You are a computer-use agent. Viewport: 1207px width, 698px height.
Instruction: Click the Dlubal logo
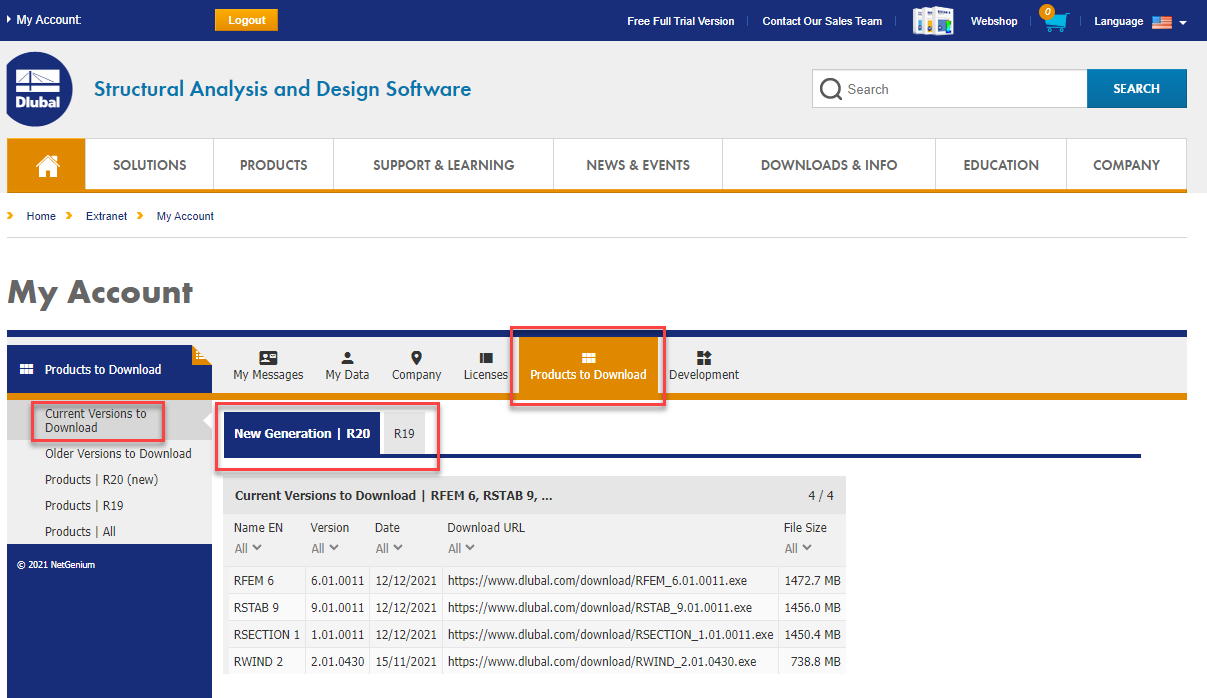point(39,88)
